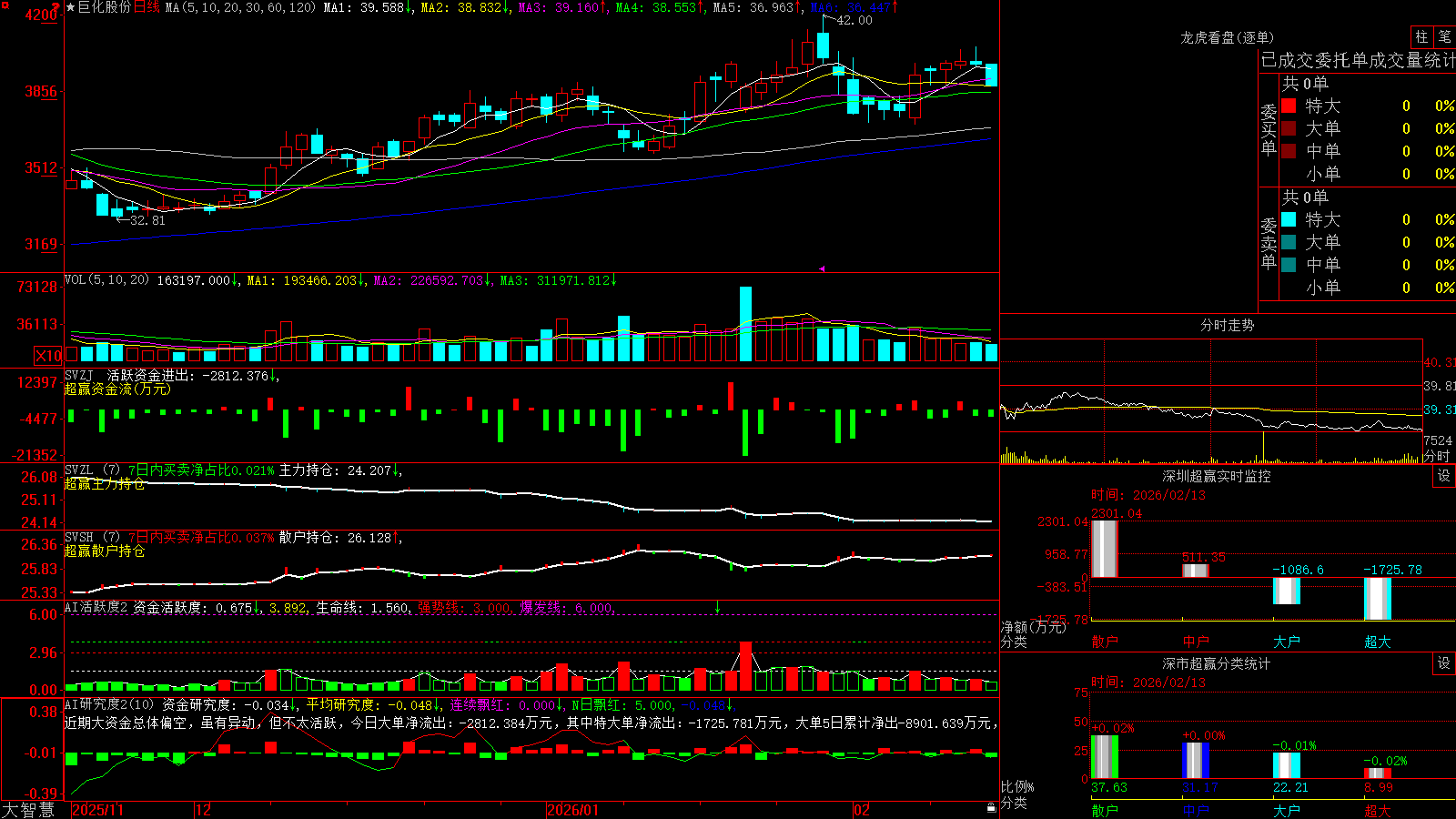The width and height of the screenshot is (1456, 819).
Task: Click the green 散户 37.63 percentage bar
Action: point(1105,757)
